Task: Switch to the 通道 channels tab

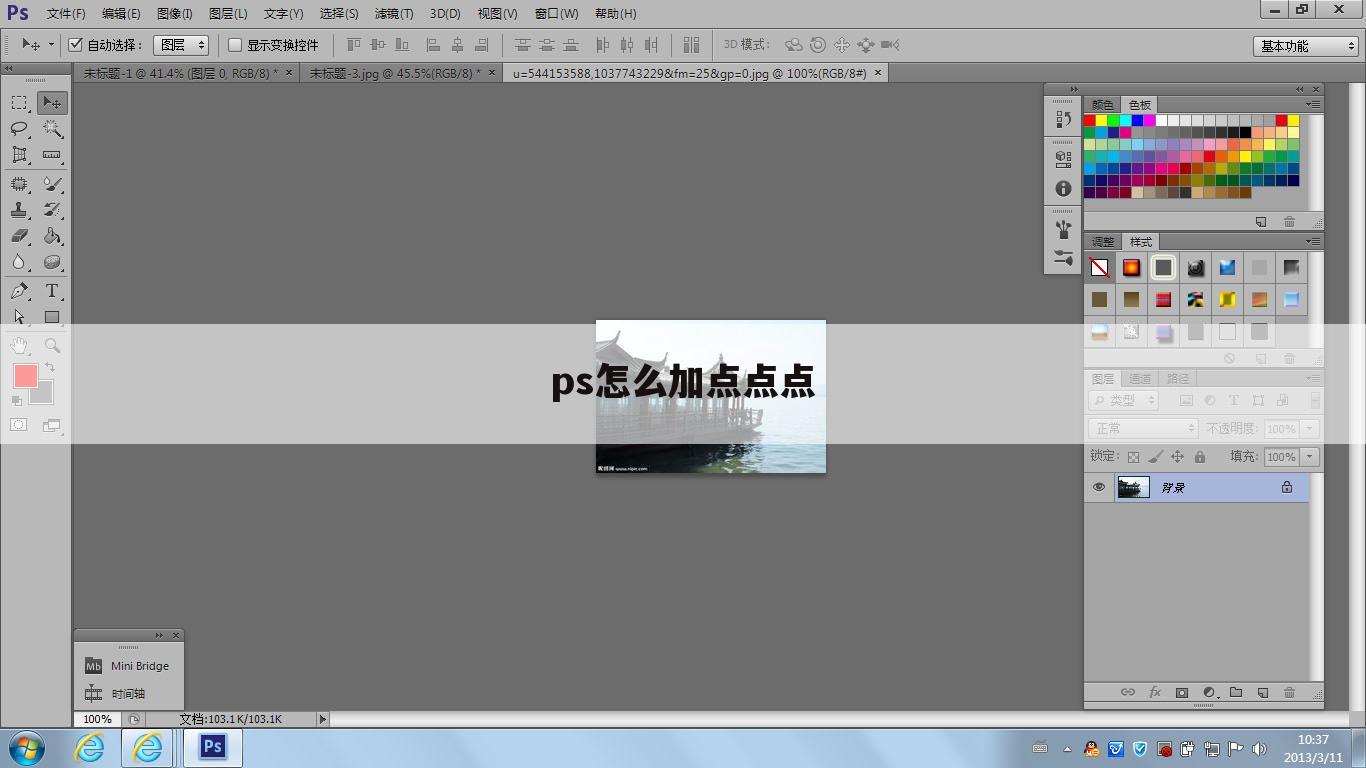Action: (1140, 379)
